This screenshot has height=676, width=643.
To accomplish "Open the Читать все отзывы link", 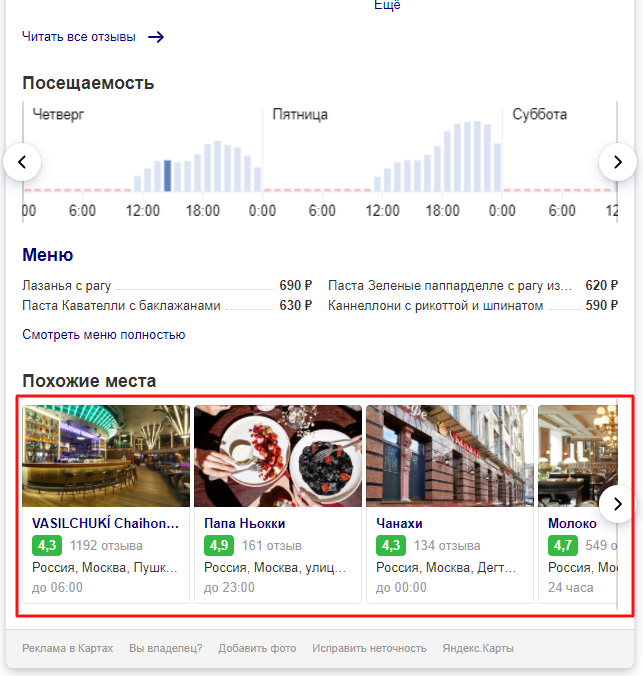I will pos(79,37).
